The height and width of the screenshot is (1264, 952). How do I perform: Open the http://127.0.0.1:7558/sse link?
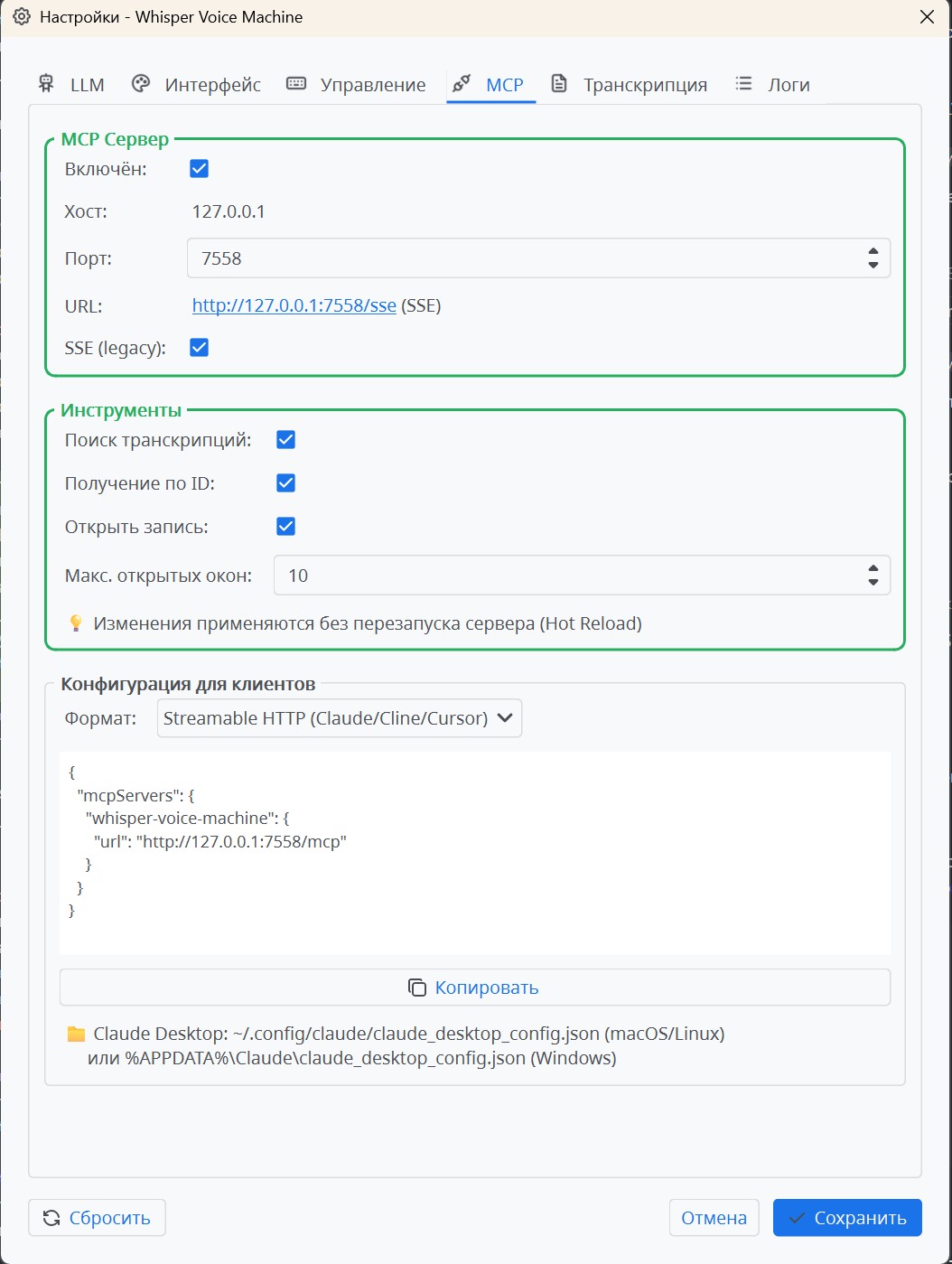pyautogui.click(x=294, y=305)
